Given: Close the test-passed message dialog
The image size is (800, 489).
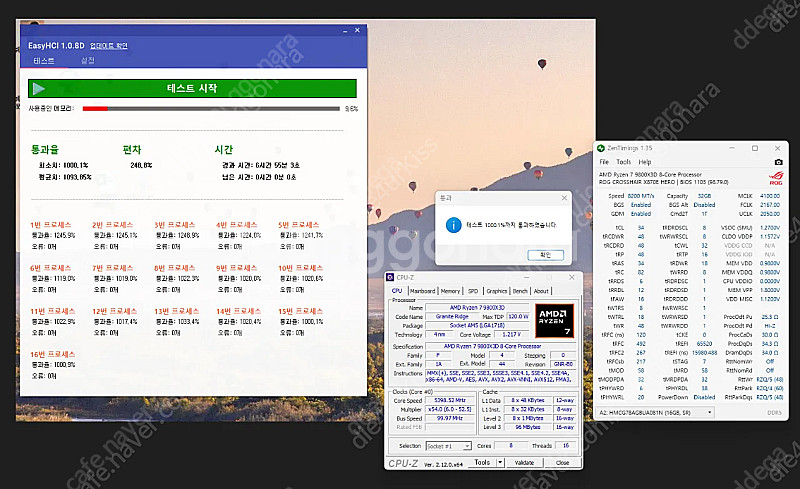Looking at the screenshot, I should click(x=564, y=198).
